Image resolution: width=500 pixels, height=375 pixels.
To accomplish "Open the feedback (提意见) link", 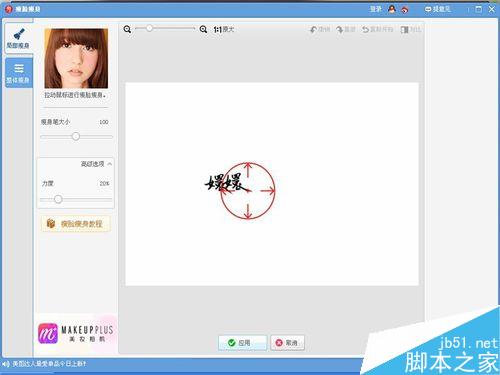I will tap(438, 9).
